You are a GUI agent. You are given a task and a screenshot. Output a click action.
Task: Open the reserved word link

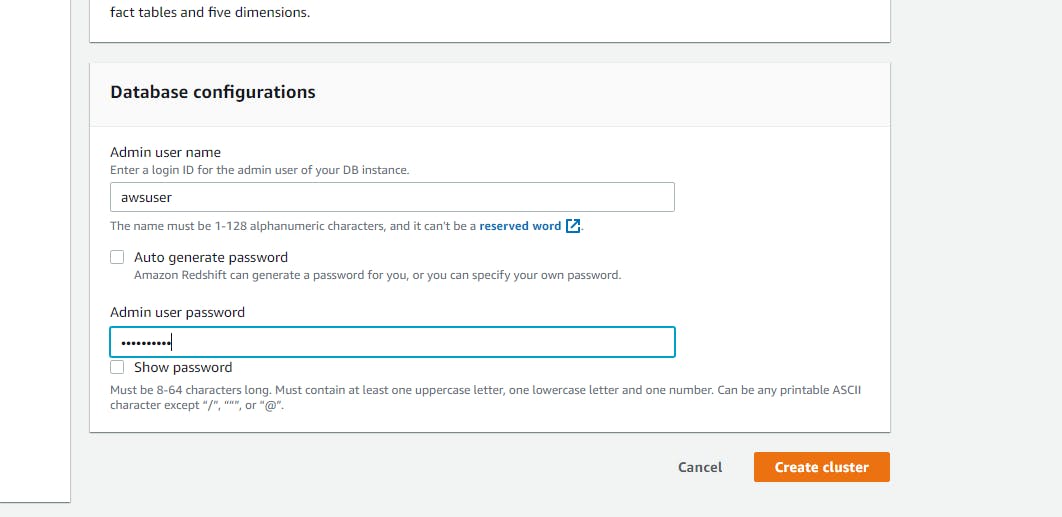point(520,226)
